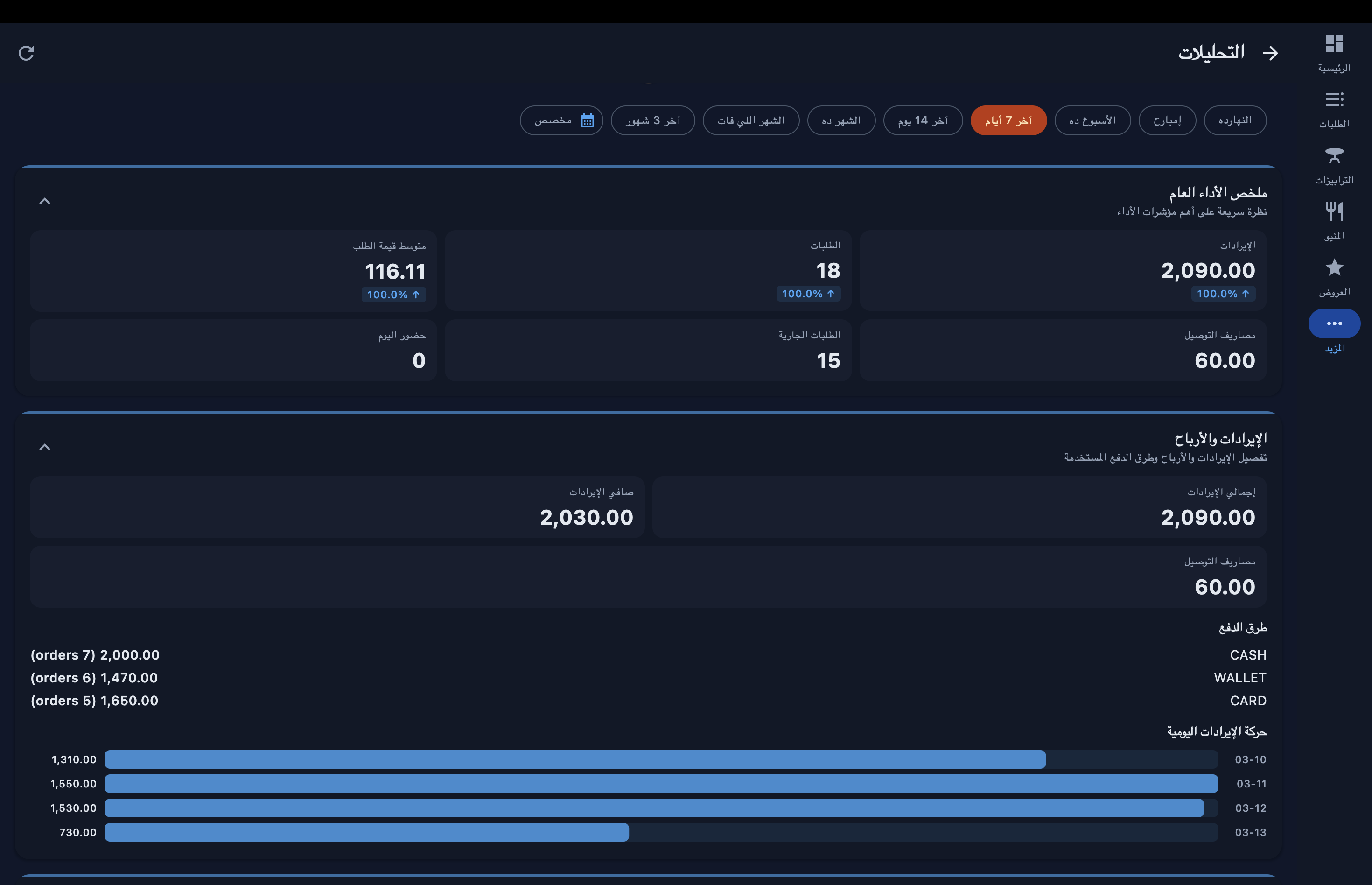1372x885 pixels.
Task: Open the المزيد more dots icon
Action: [1334, 323]
